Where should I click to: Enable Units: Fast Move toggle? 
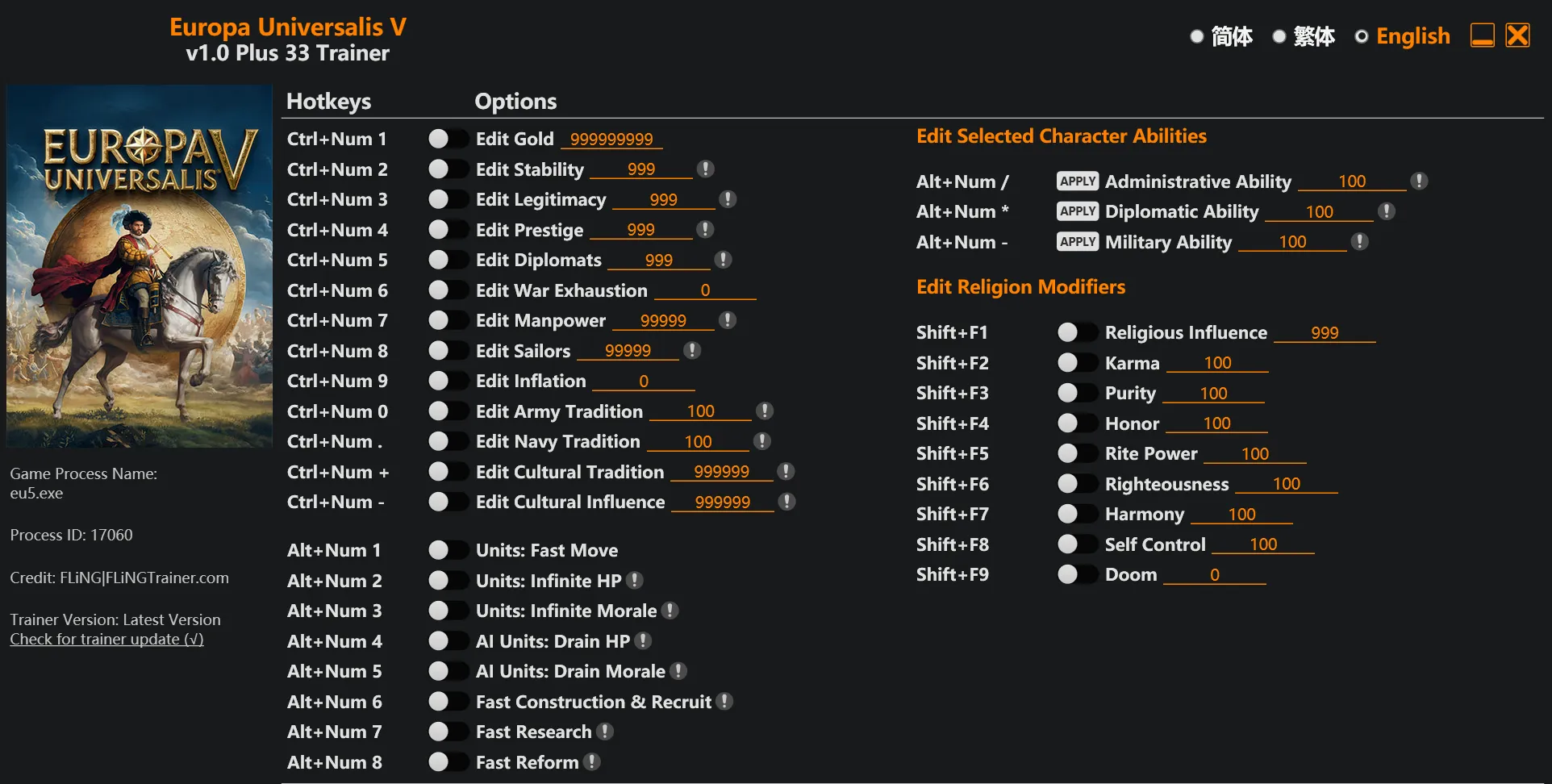(448, 550)
